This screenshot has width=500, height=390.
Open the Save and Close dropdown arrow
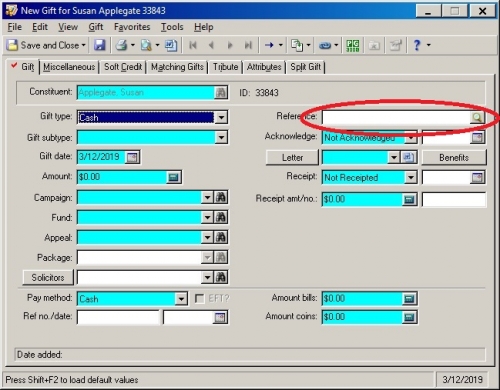[83, 45]
